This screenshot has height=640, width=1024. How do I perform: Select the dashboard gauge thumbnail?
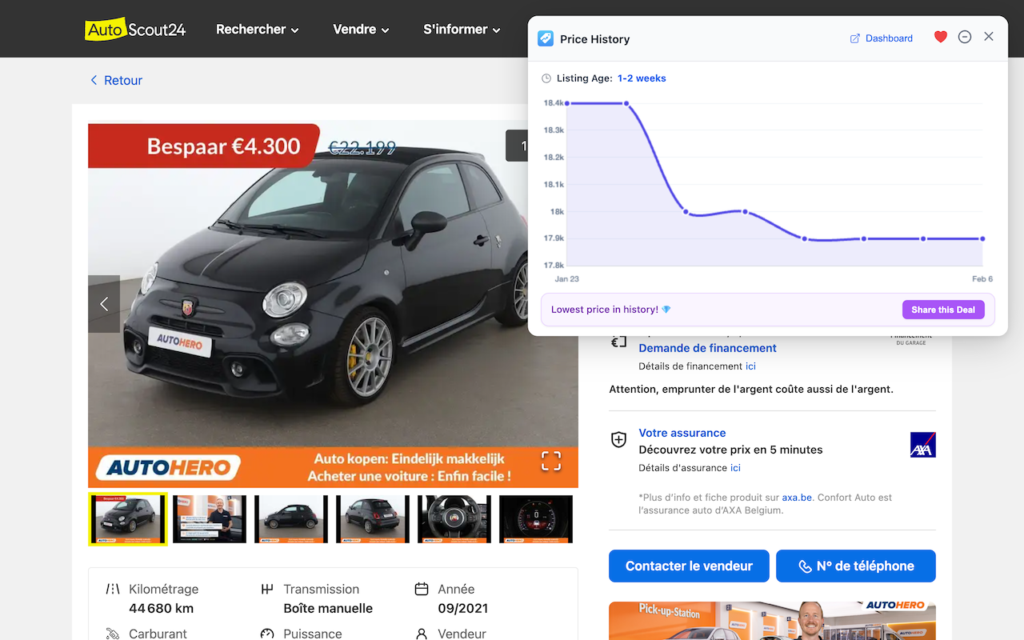[x=536, y=519]
